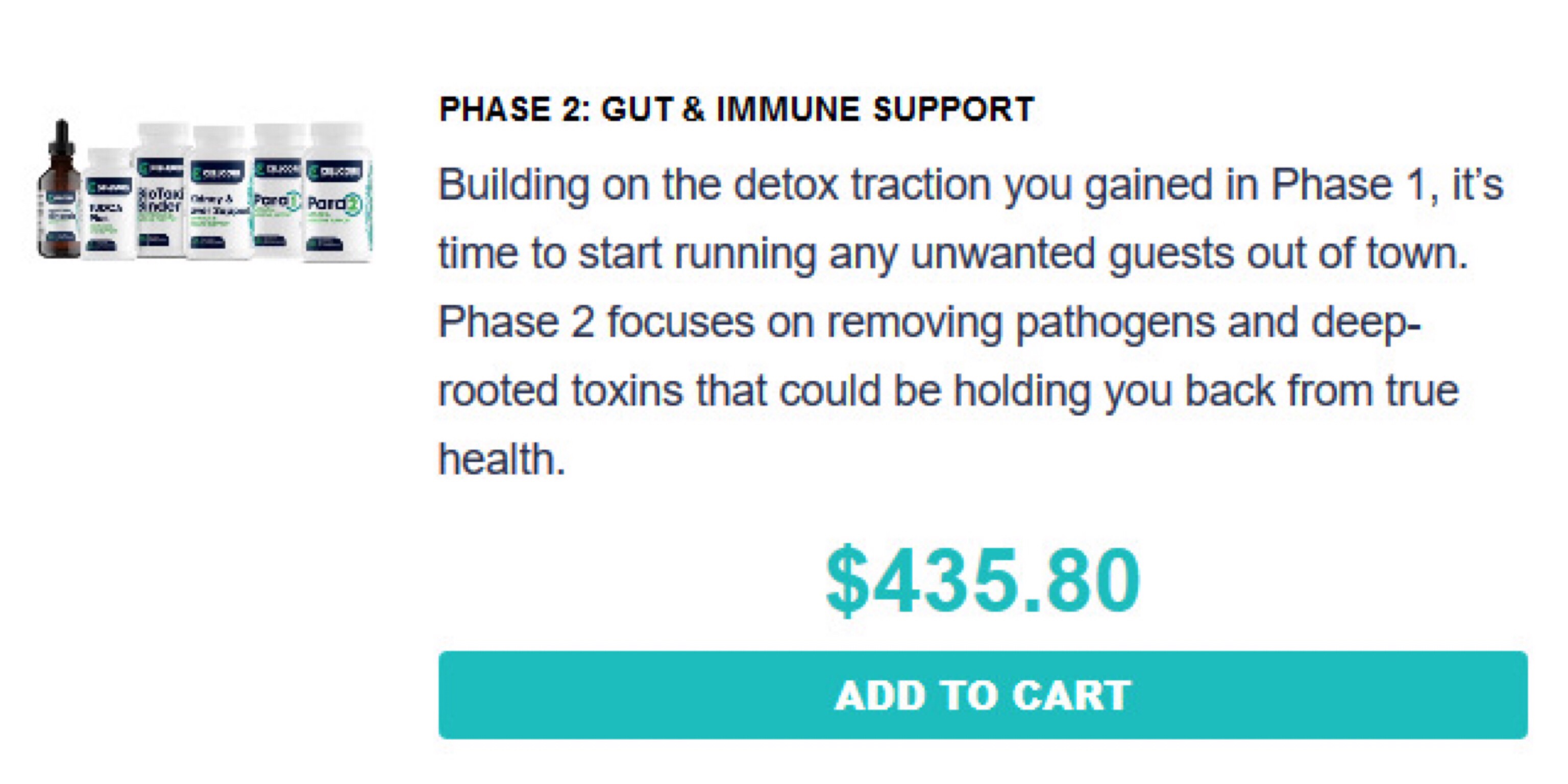Screen dimensions: 1568x784
Task: Click the ADD TO CART button
Action: [x=983, y=695]
